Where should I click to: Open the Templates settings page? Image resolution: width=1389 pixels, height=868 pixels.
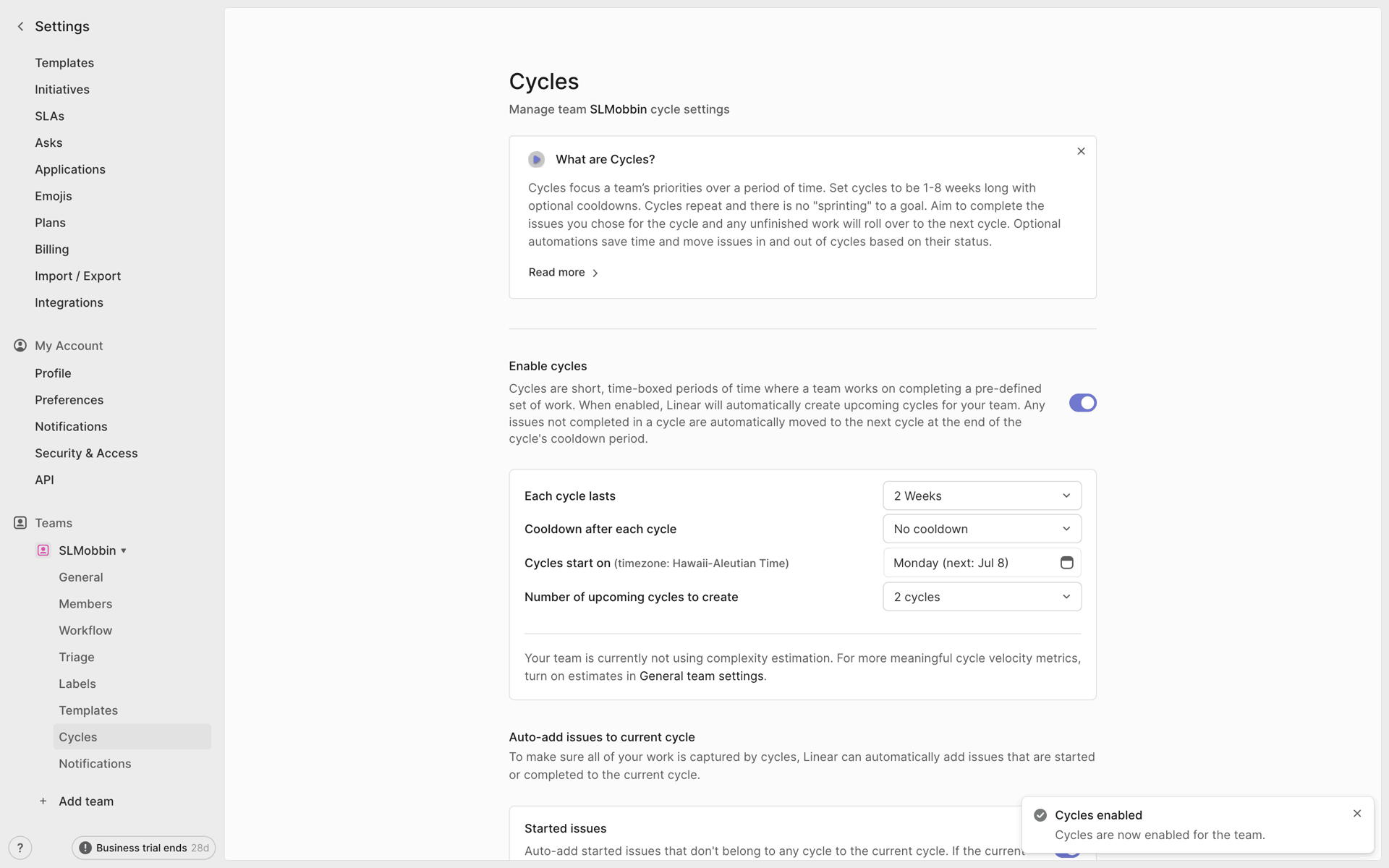click(64, 63)
